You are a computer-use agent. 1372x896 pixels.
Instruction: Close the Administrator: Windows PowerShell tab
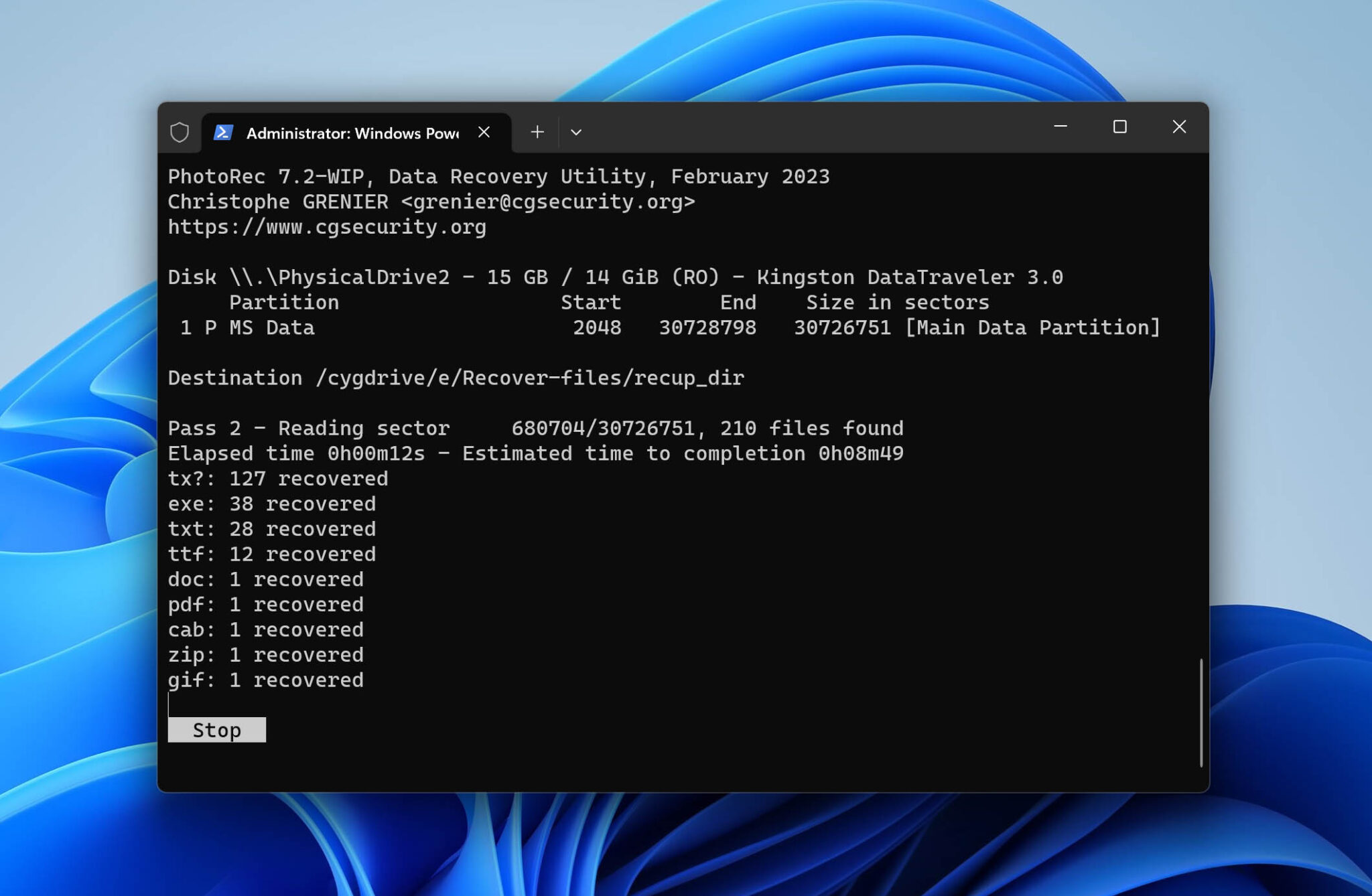[x=485, y=133]
